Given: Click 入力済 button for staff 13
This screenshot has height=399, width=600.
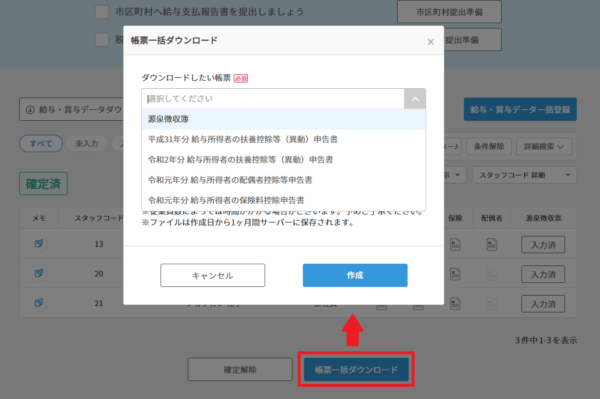Looking at the screenshot, I should tap(543, 244).
